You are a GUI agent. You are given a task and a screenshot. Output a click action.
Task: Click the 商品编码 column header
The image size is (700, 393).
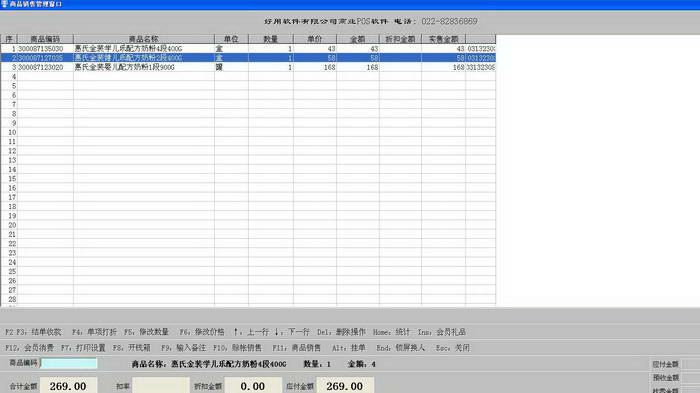(x=45, y=39)
